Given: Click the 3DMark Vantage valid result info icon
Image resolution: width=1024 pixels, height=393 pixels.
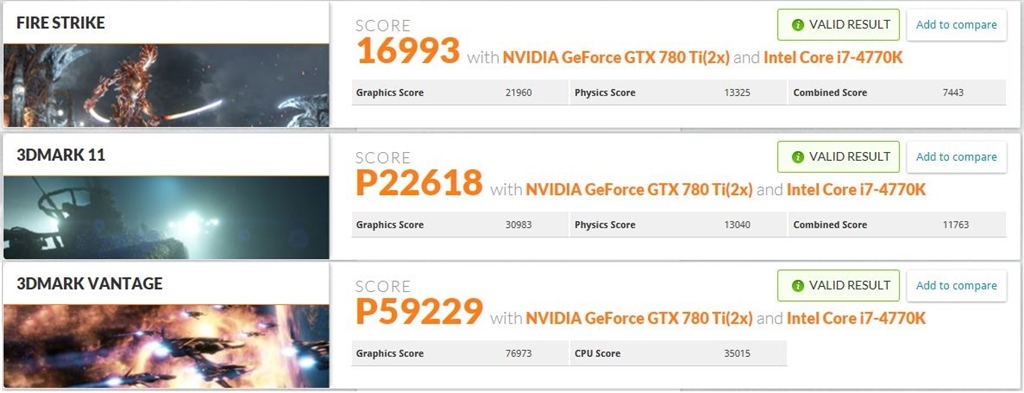Looking at the screenshot, I should tap(797, 286).
